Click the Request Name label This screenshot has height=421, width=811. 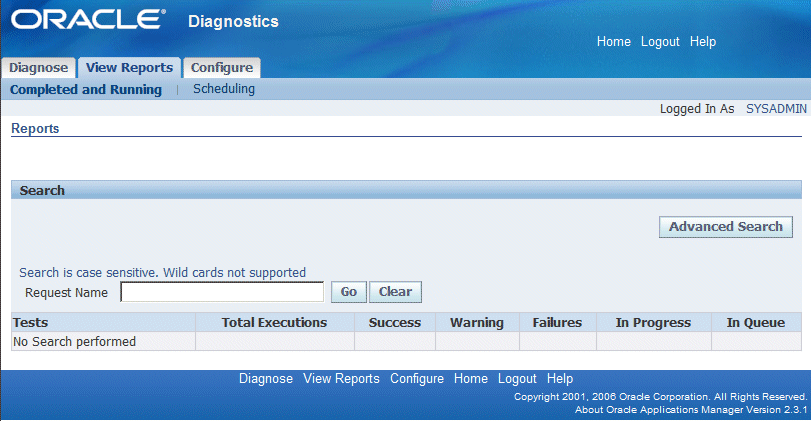(x=66, y=293)
